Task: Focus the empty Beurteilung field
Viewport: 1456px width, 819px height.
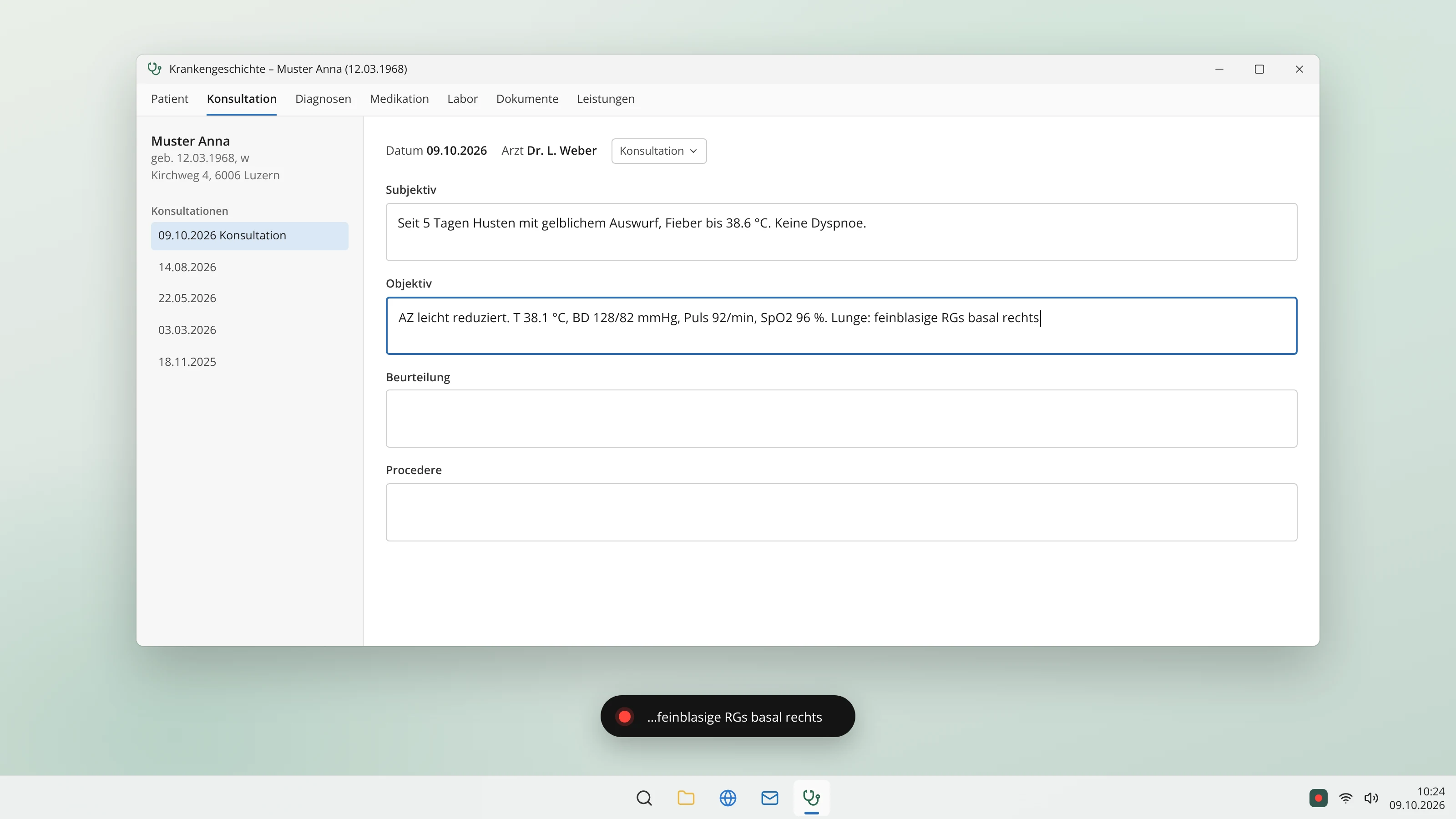Action: pyautogui.click(x=841, y=418)
